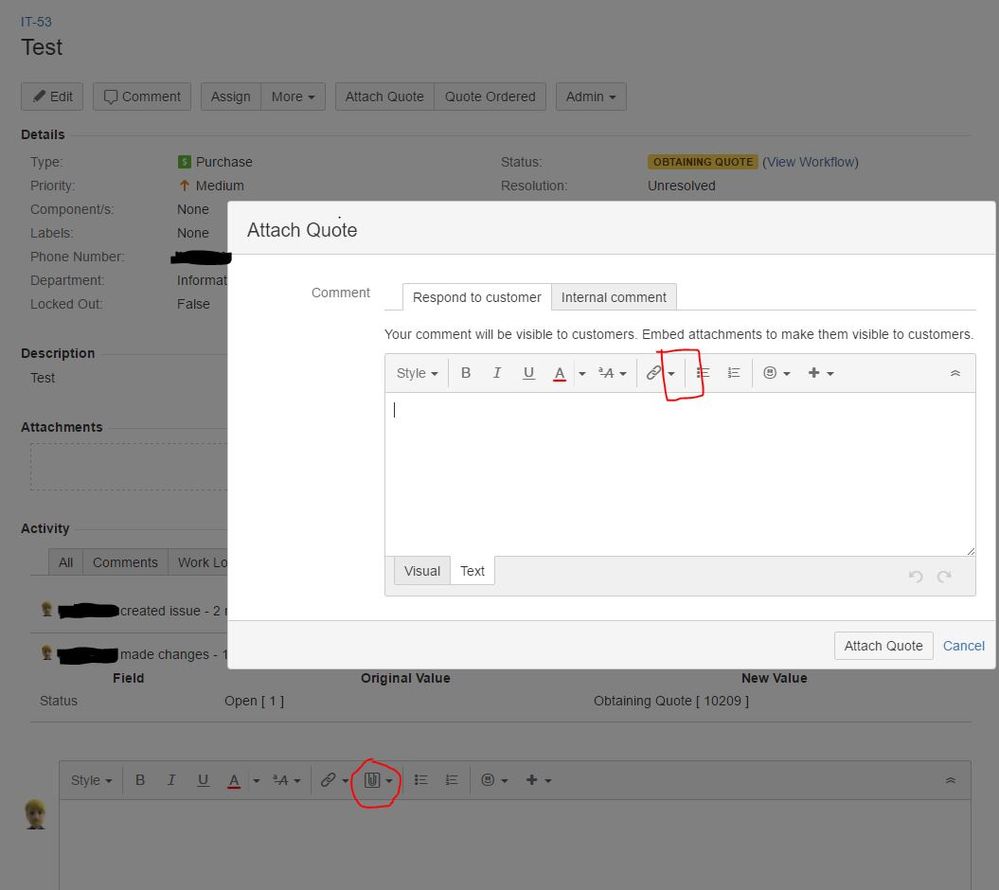Click Edit button on issue page
This screenshot has width=999, height=890.
pyautogui.click(x=52, y=97)
